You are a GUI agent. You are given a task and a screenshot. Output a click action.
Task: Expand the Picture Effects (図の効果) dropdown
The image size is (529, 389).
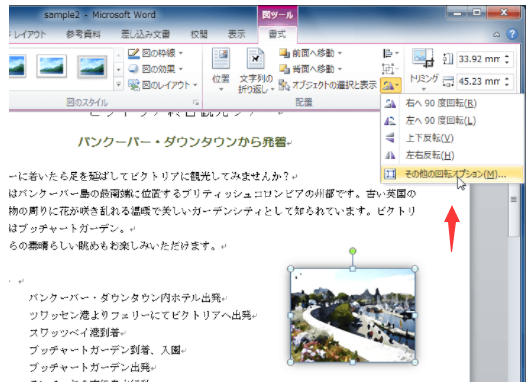click(181, 69)
